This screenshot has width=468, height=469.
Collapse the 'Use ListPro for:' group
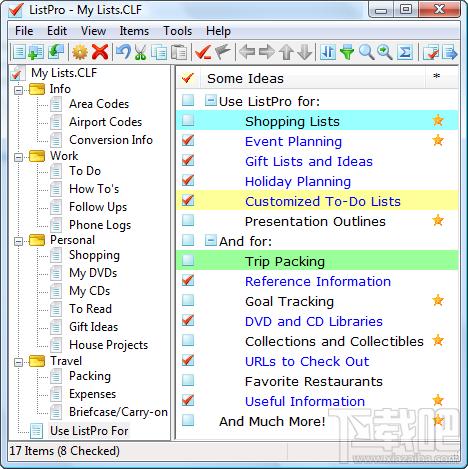210,100
